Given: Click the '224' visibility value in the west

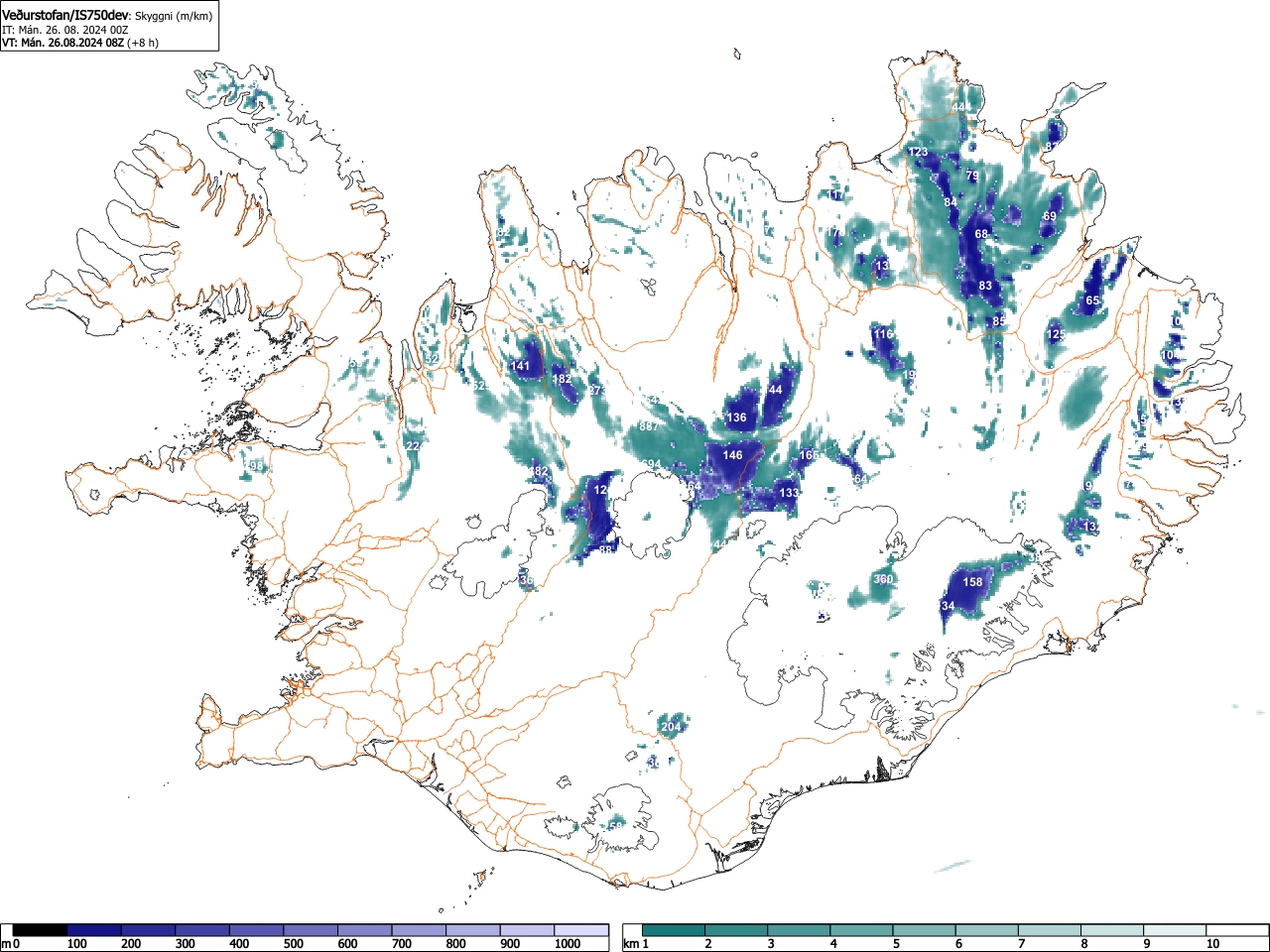Looking at the screenshot, I should tap(415, 446).
